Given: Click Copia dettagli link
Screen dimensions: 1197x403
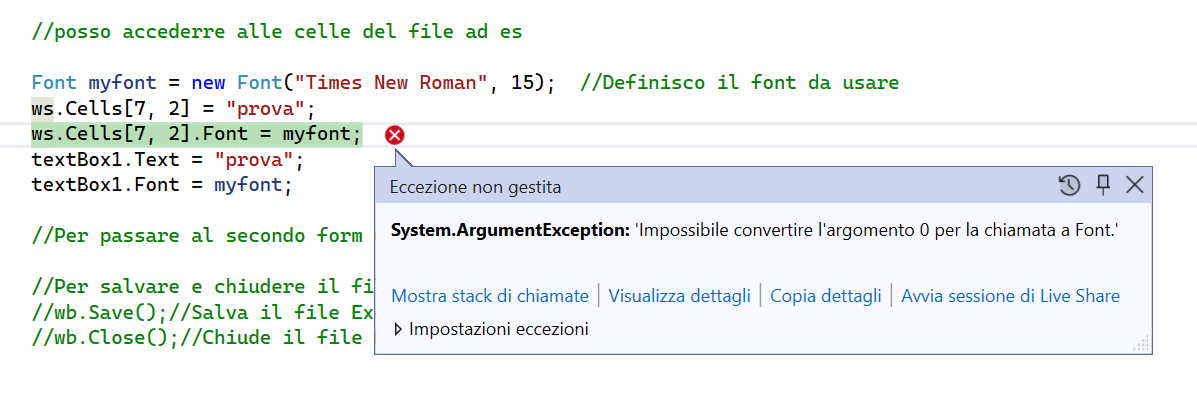Looking at the screenshot, I should [x=825, y=296].
